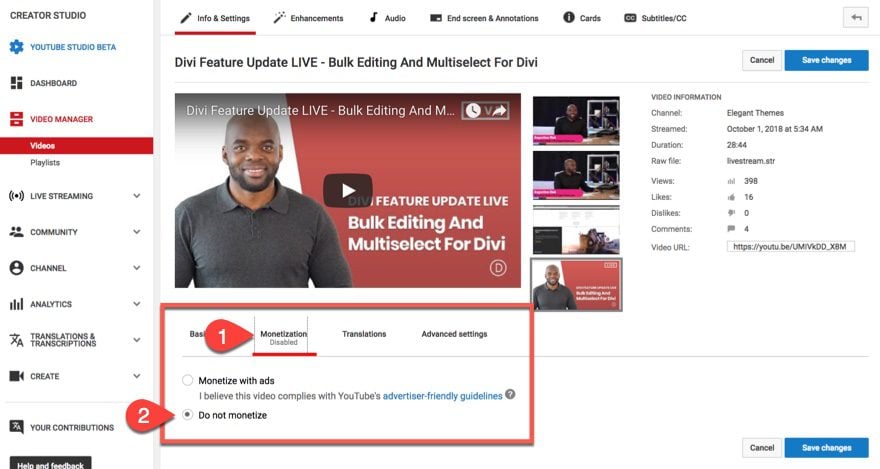Click the music note Audio icon
This screenshot has height=469, width=880.
click(x=373, y=17)
